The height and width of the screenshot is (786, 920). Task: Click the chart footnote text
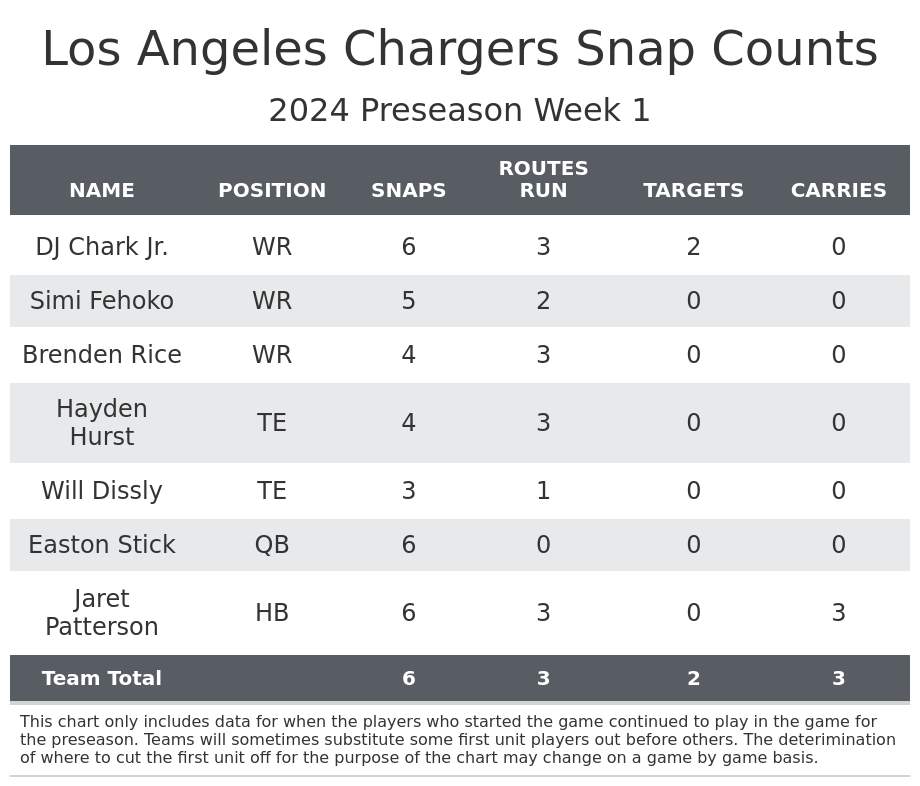458,740
